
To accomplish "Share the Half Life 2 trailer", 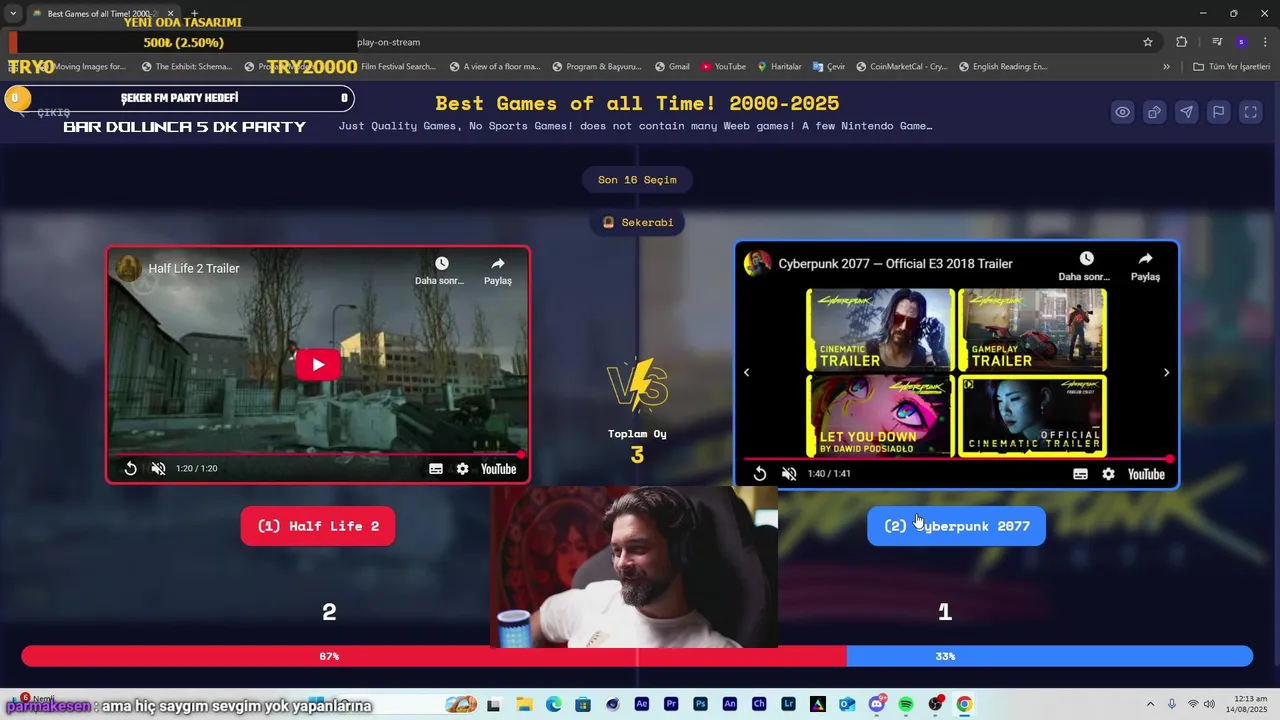I will click(x=497, y=270).
